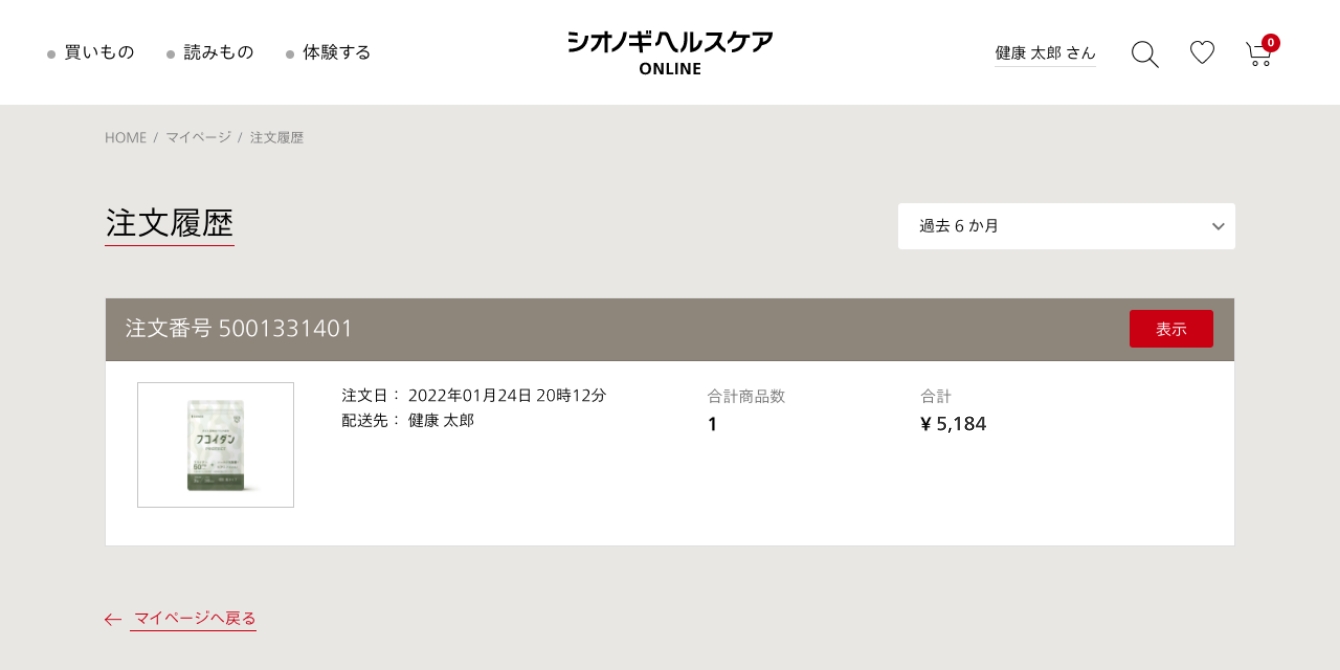Open the favorites heart icon

pos(1202,52)
